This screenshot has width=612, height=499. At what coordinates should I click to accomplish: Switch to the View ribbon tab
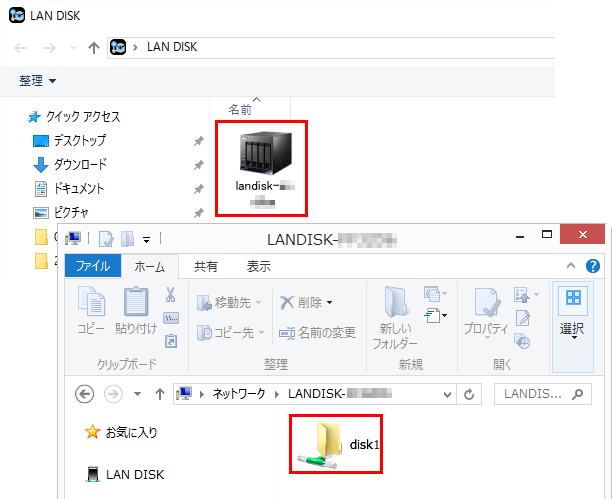coord(259,267)
